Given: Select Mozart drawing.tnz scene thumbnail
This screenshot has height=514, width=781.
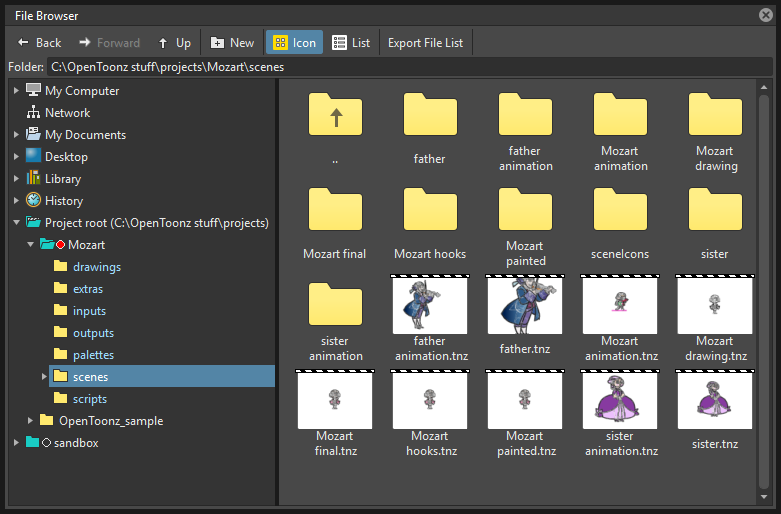Looking at the screenshot, I should tap(715, 304).
